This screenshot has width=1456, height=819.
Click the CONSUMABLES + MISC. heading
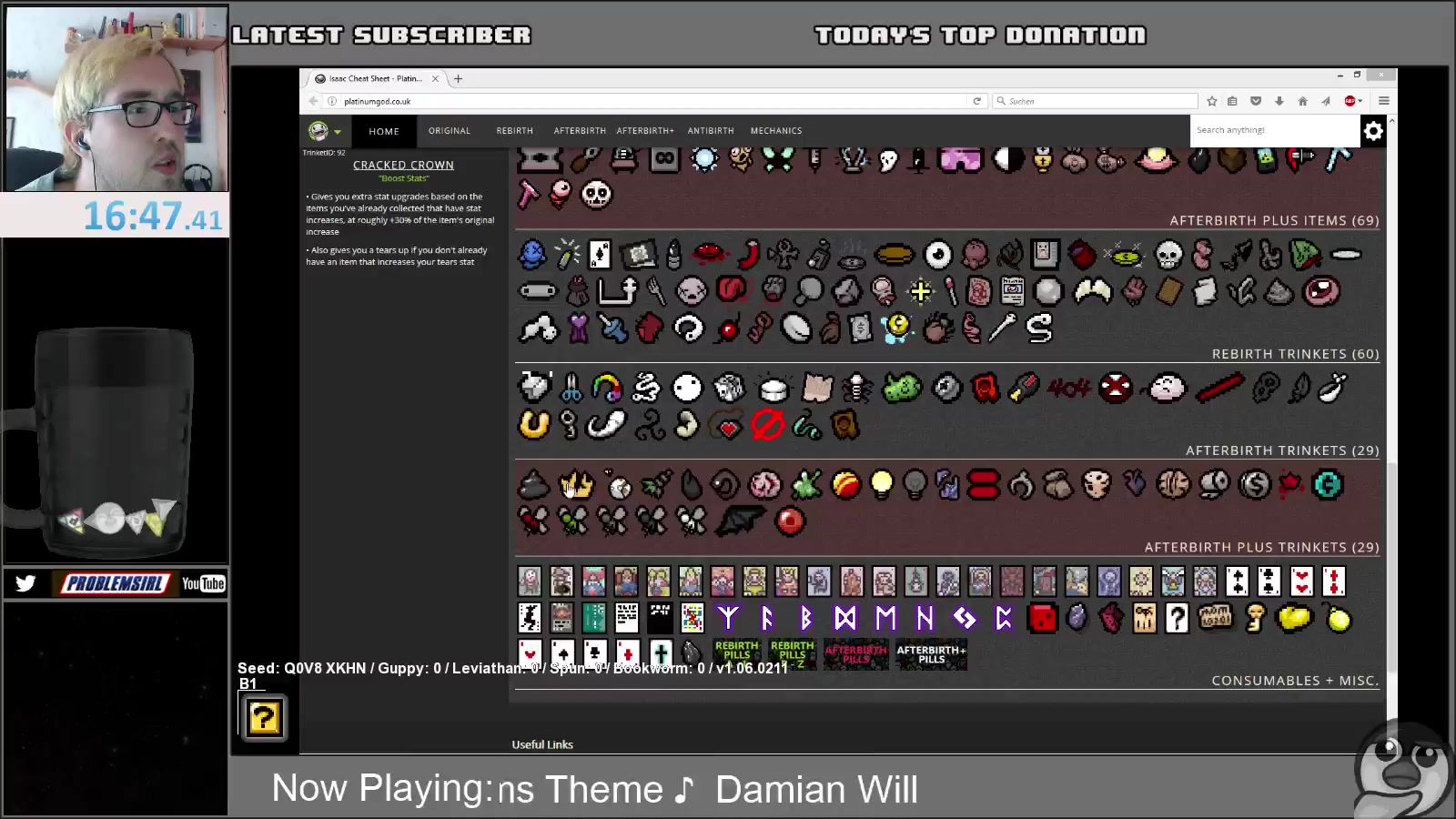coord(1295,681)
